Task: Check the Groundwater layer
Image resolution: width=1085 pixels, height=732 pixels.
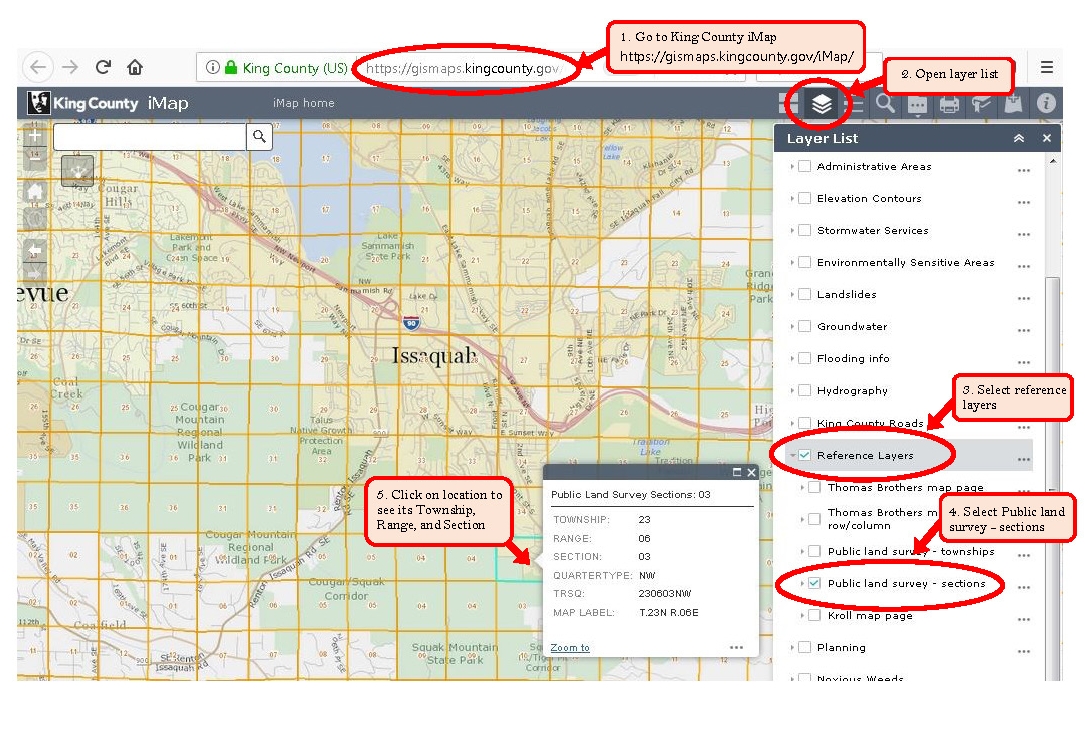Action: pyautogui.click(x=805, y=326)
